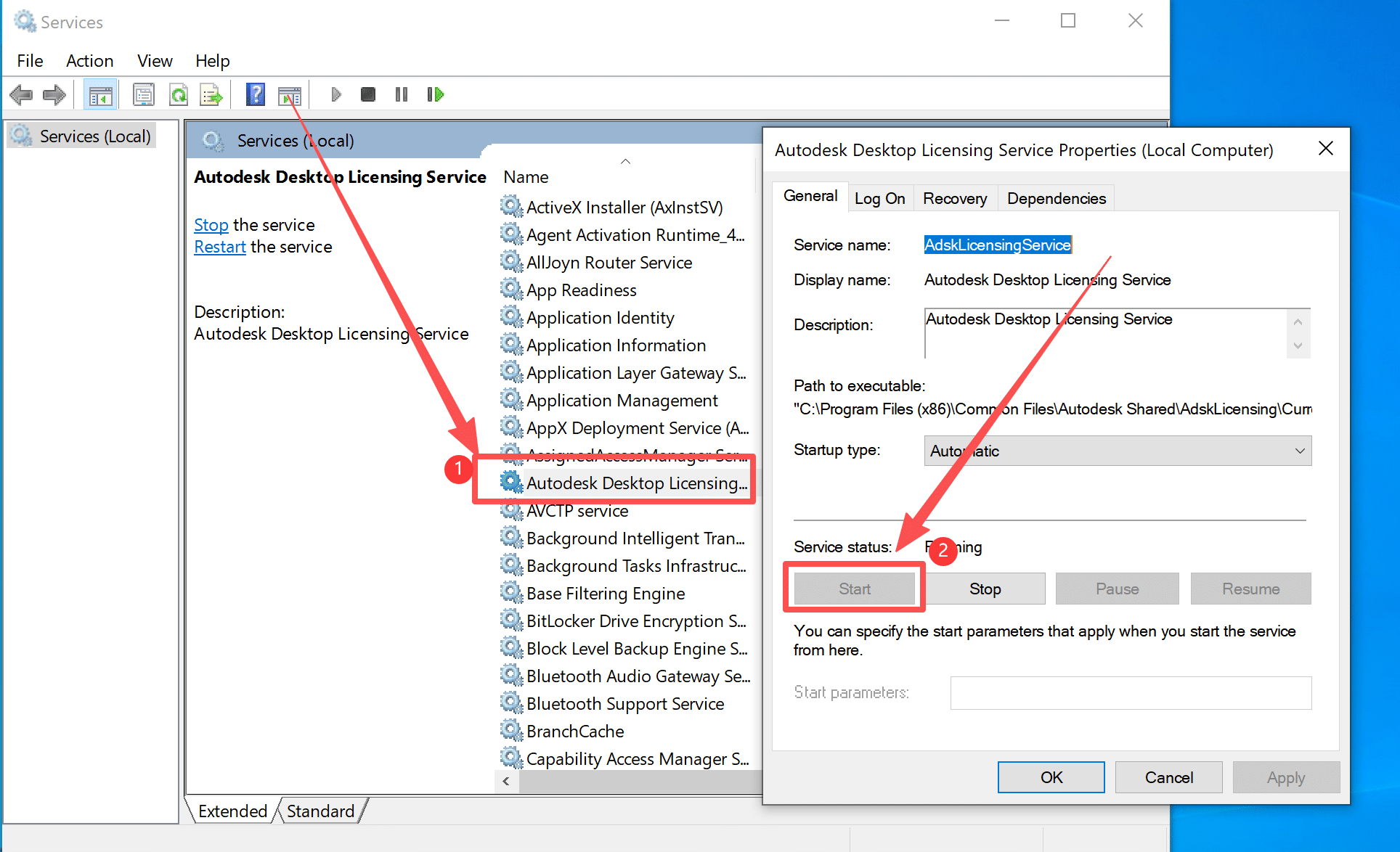Click the Stop Service square icon
Screen dimensions: 1400x852
(x=368, y=94)
